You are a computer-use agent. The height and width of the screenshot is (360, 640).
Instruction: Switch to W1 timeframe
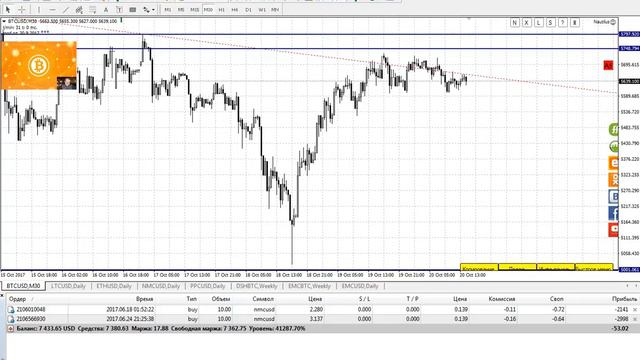point(262,9)
